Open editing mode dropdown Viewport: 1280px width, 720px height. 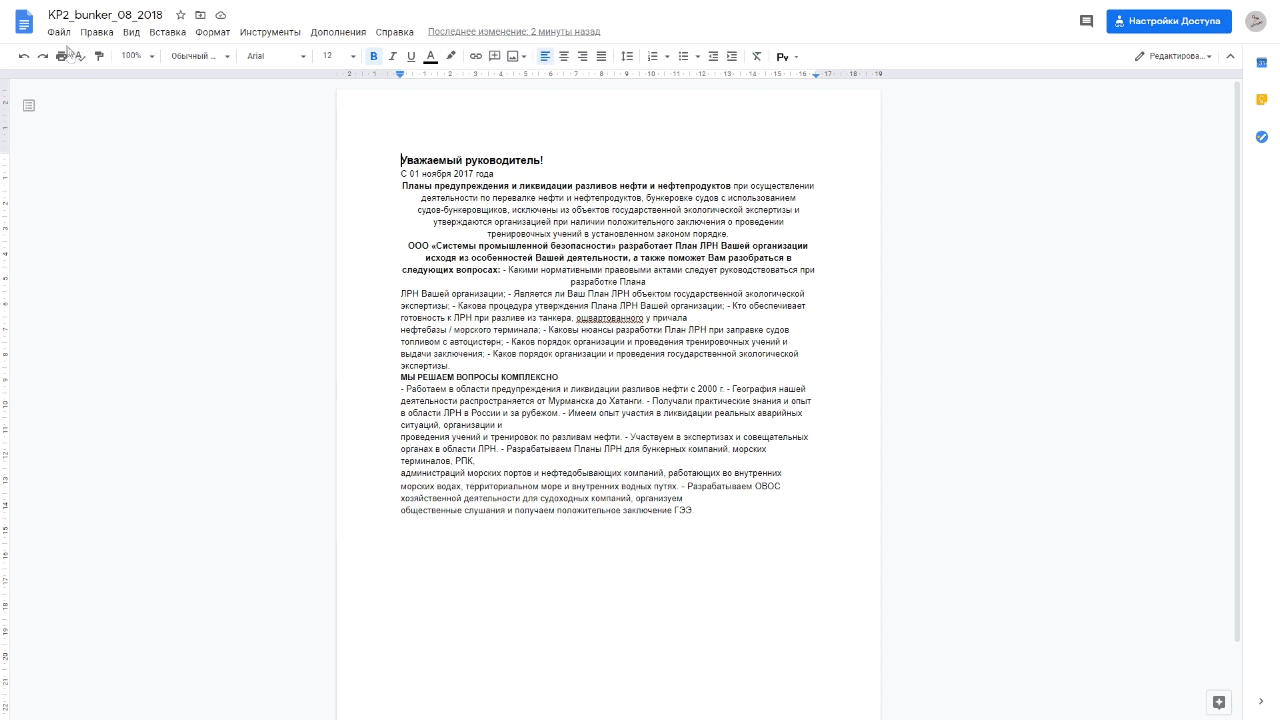tap(1173, 56)
